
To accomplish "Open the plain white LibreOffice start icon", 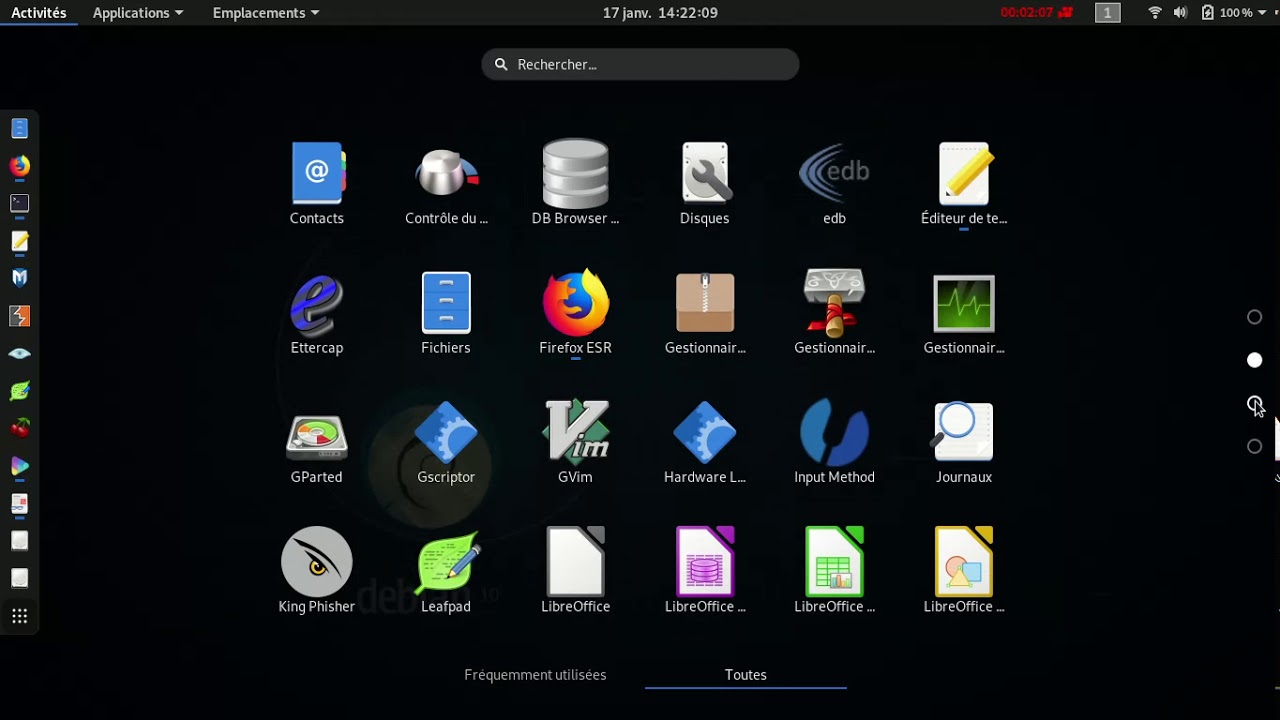I will coord(575,573).
